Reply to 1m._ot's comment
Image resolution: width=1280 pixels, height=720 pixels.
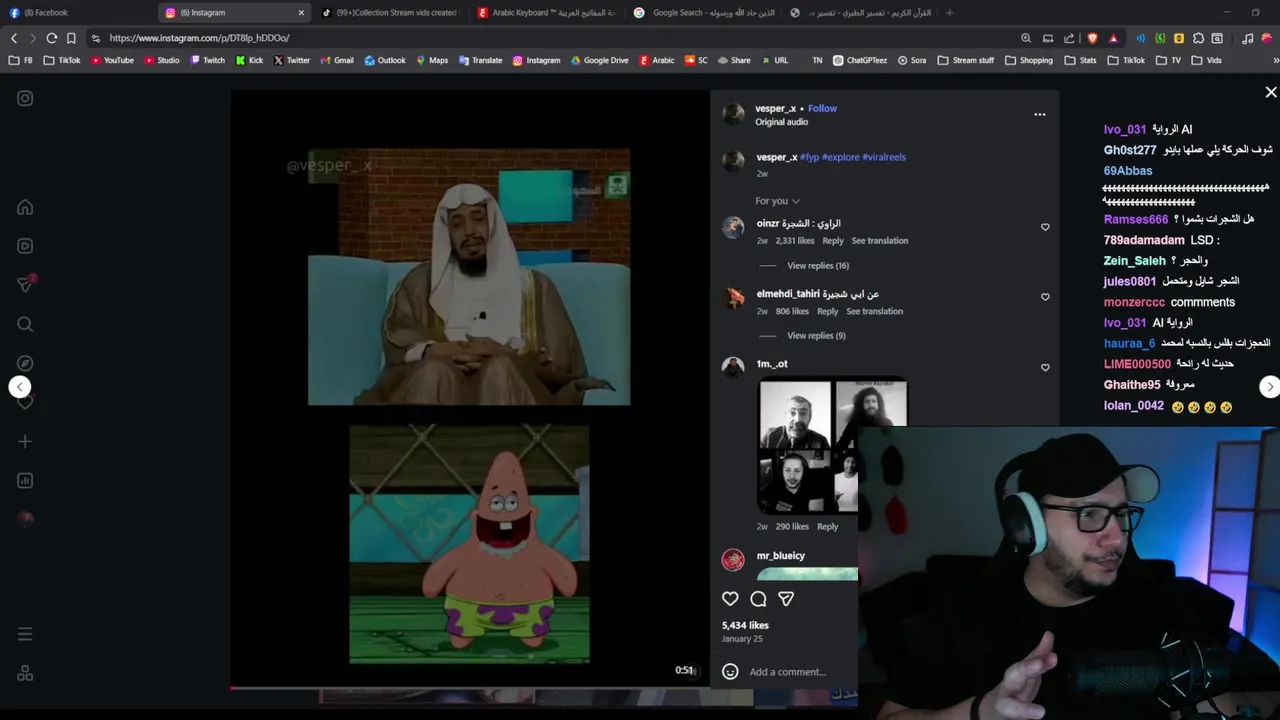(x=827, y=527)
